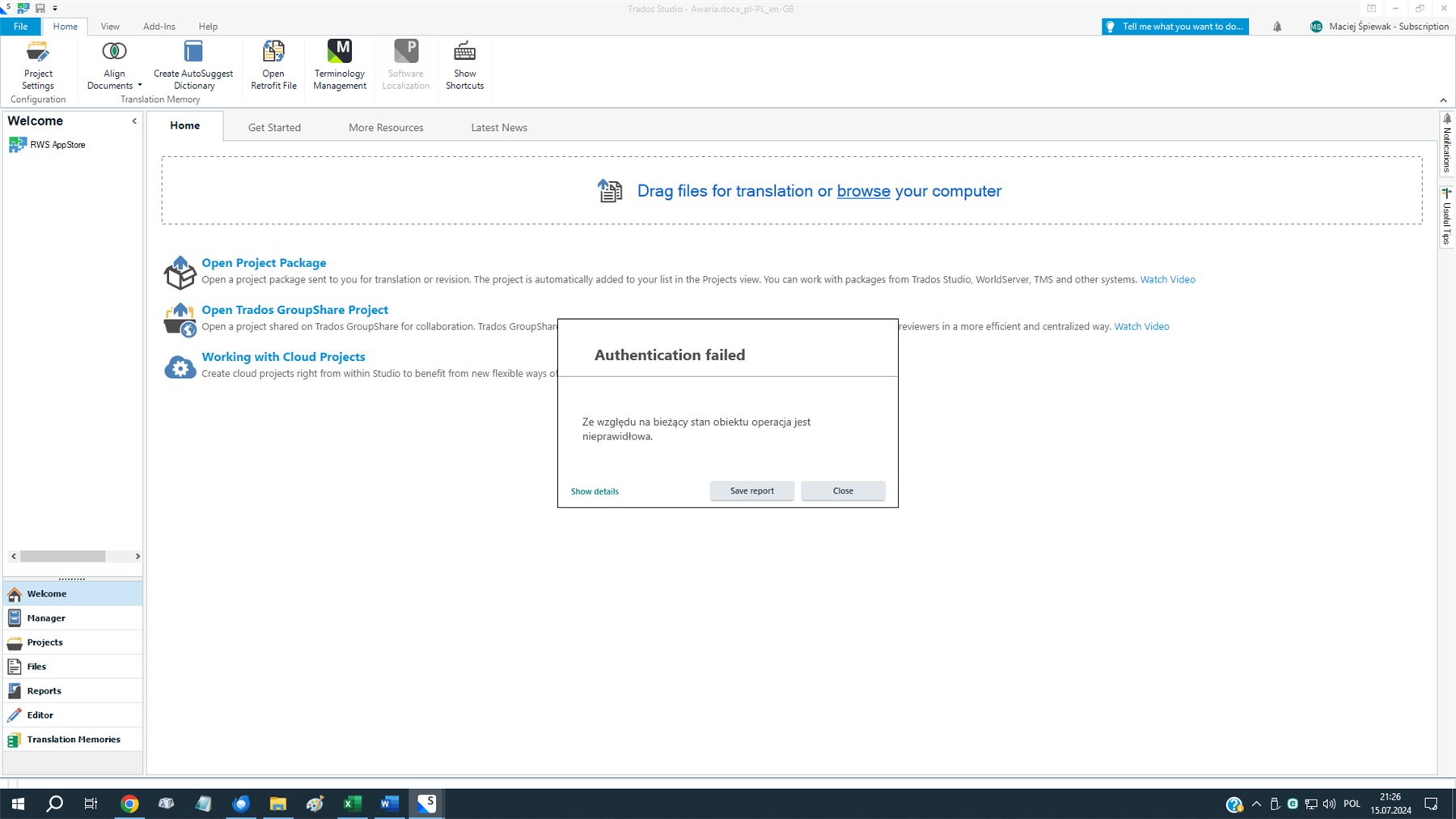Click the GroupShare project icon
This screenshot has height=819, width=1456.
[x=180, y=320]
